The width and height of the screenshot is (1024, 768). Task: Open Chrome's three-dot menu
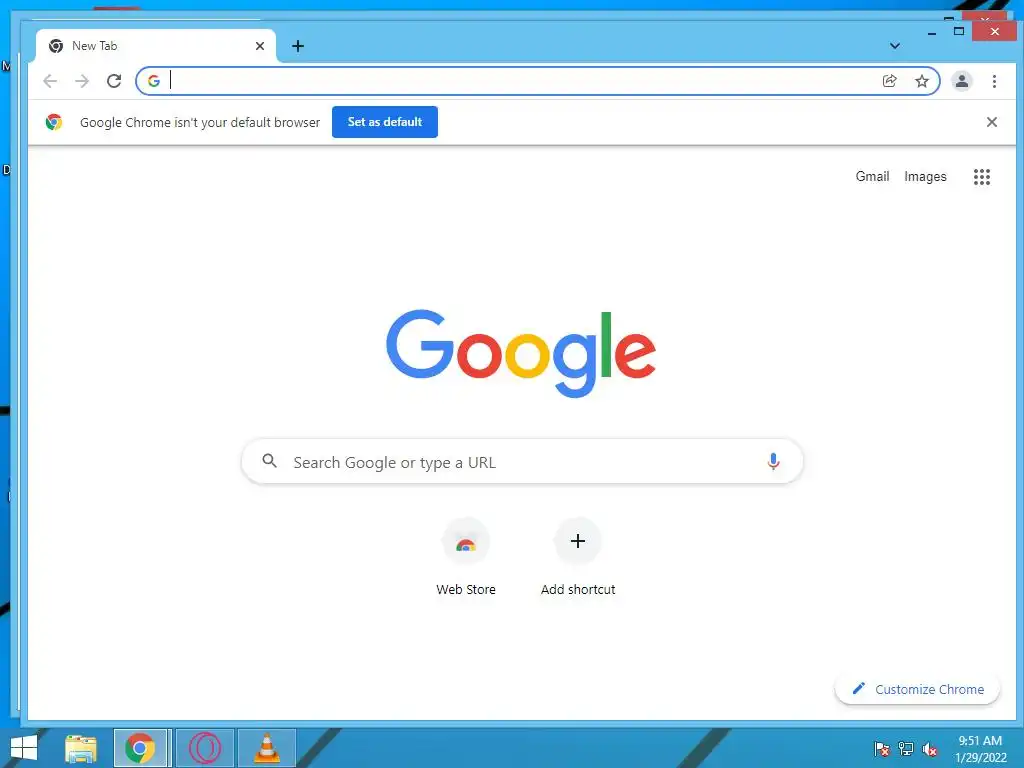pos(994,81)
